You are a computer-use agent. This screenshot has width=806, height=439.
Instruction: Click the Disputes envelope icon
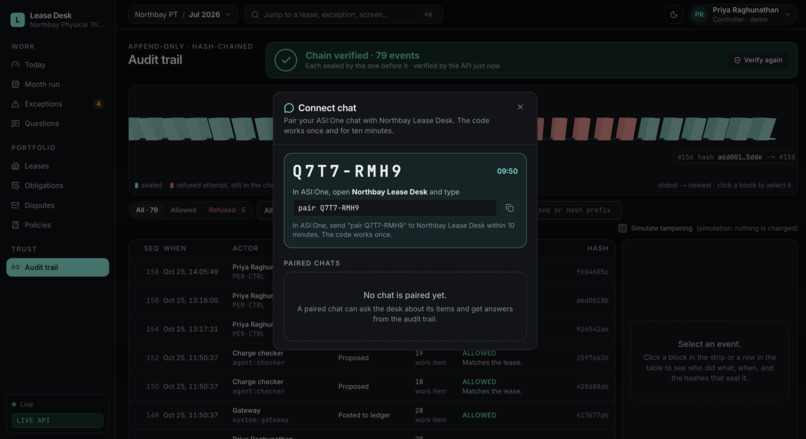15,205
